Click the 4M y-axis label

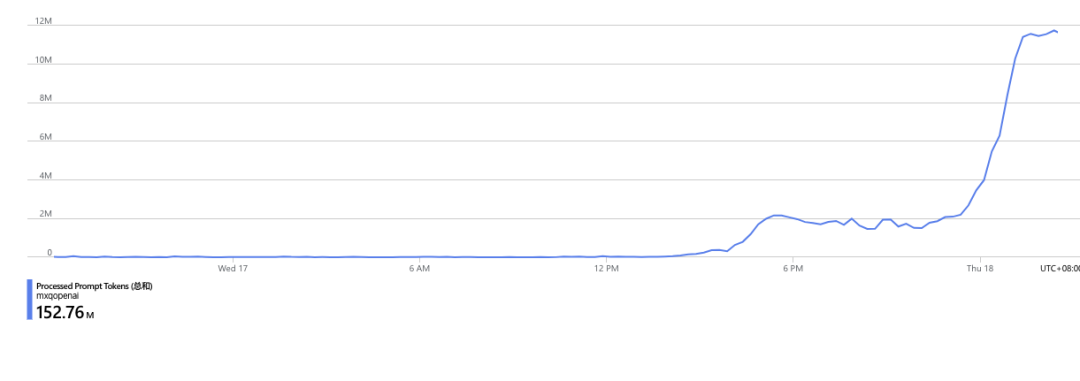coord(45,176)
